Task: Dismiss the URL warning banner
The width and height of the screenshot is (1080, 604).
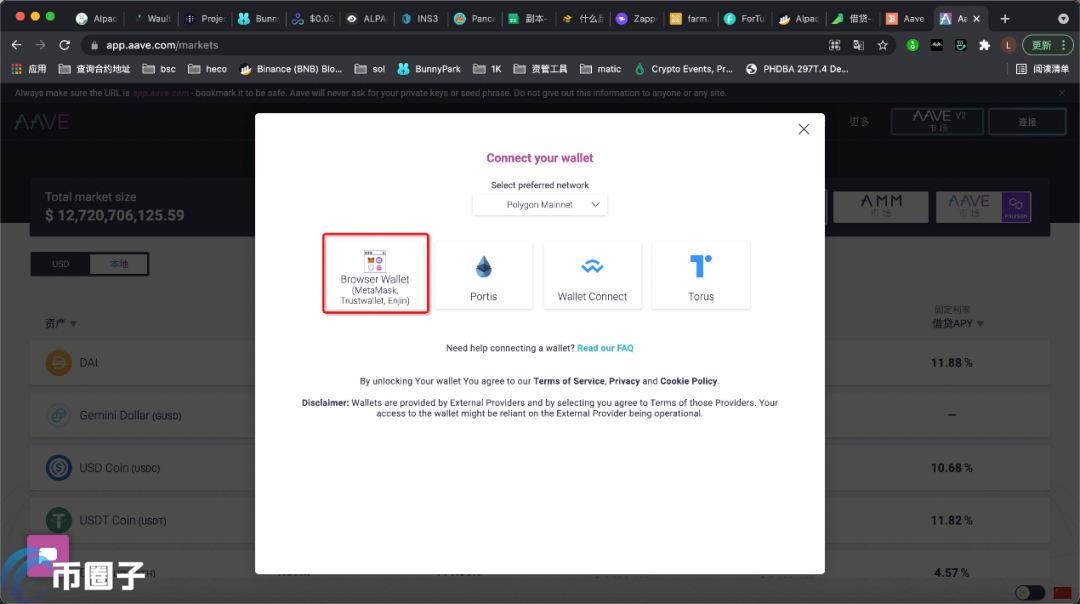Action: [x=1062, y=93]
